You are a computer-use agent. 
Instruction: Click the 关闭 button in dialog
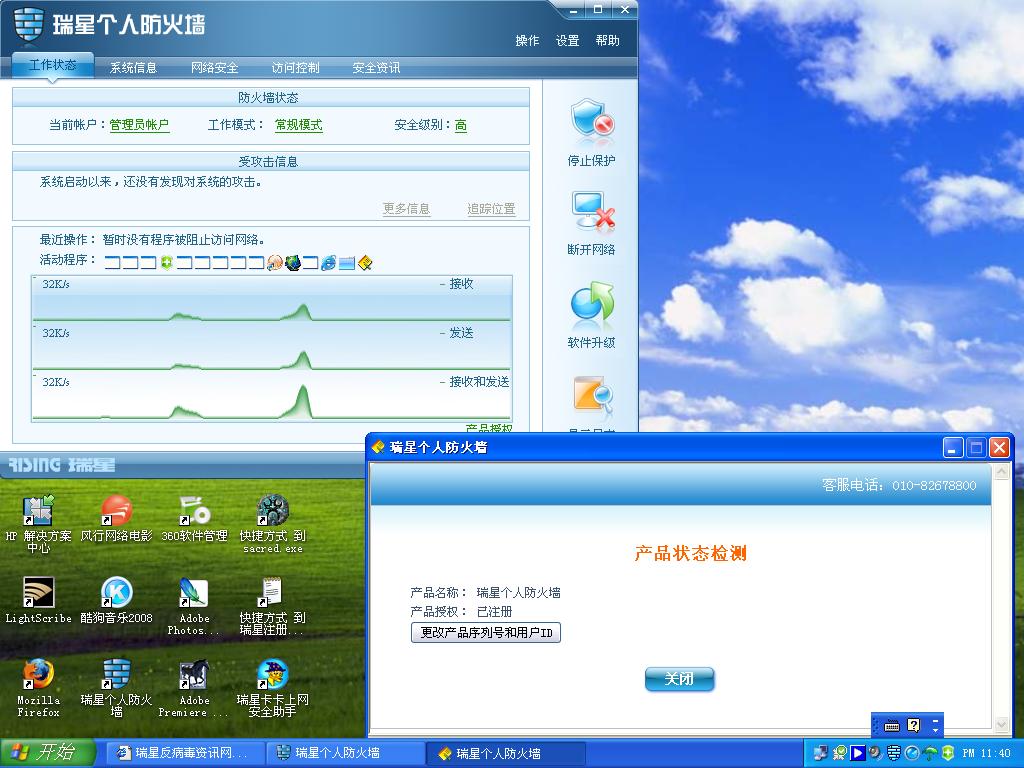(x=679, y=679)
